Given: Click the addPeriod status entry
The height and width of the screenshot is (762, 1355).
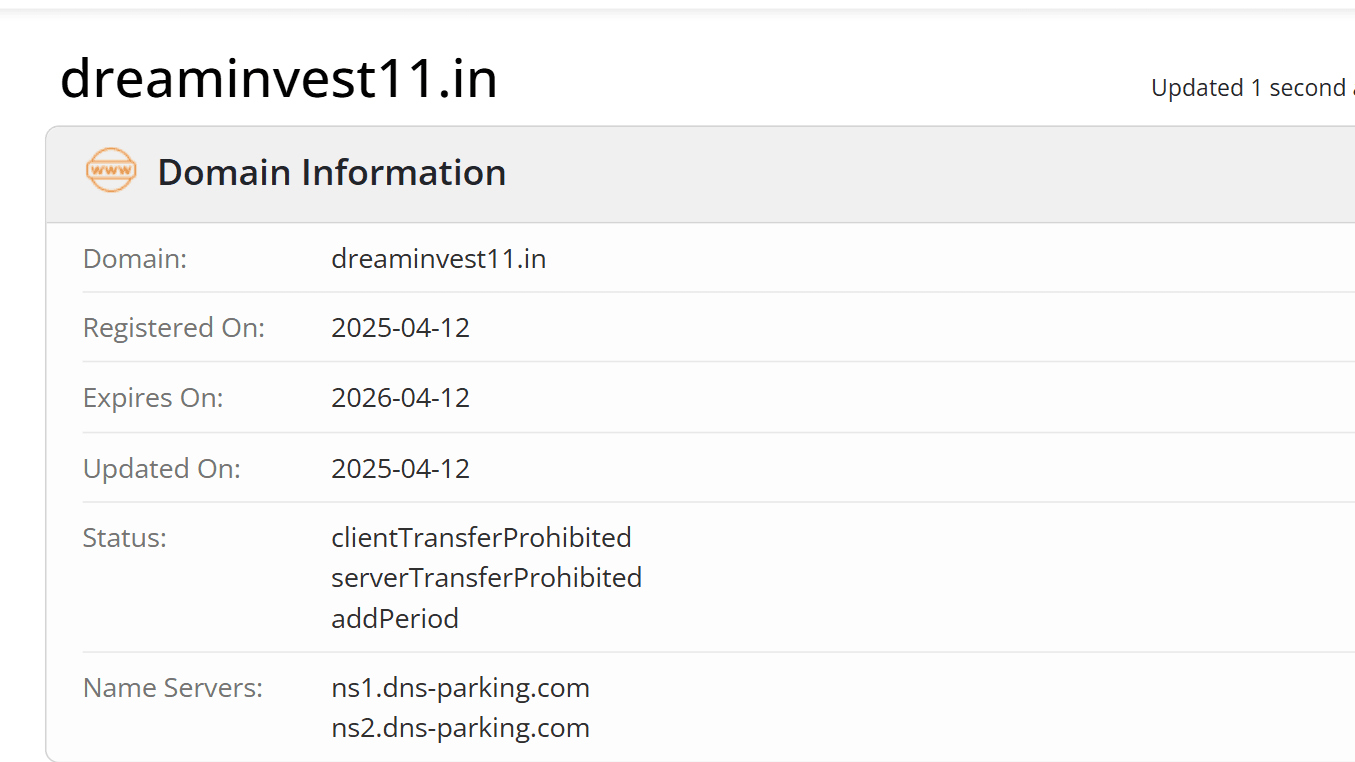Looking at the screenshot, I should [x=395, y=619].
